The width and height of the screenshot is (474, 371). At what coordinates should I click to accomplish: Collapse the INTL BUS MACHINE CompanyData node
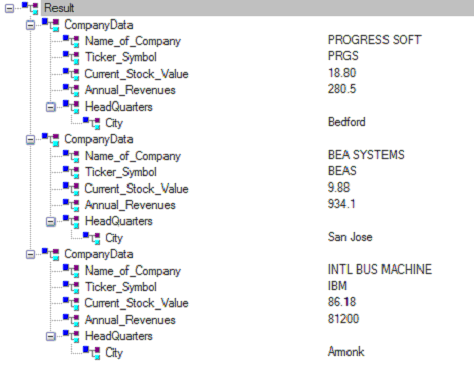click(30, 254)
